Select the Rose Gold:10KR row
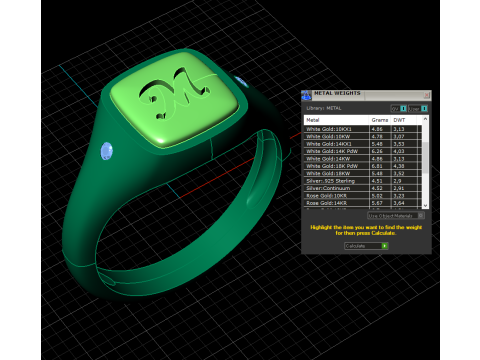 coord(363,196)
